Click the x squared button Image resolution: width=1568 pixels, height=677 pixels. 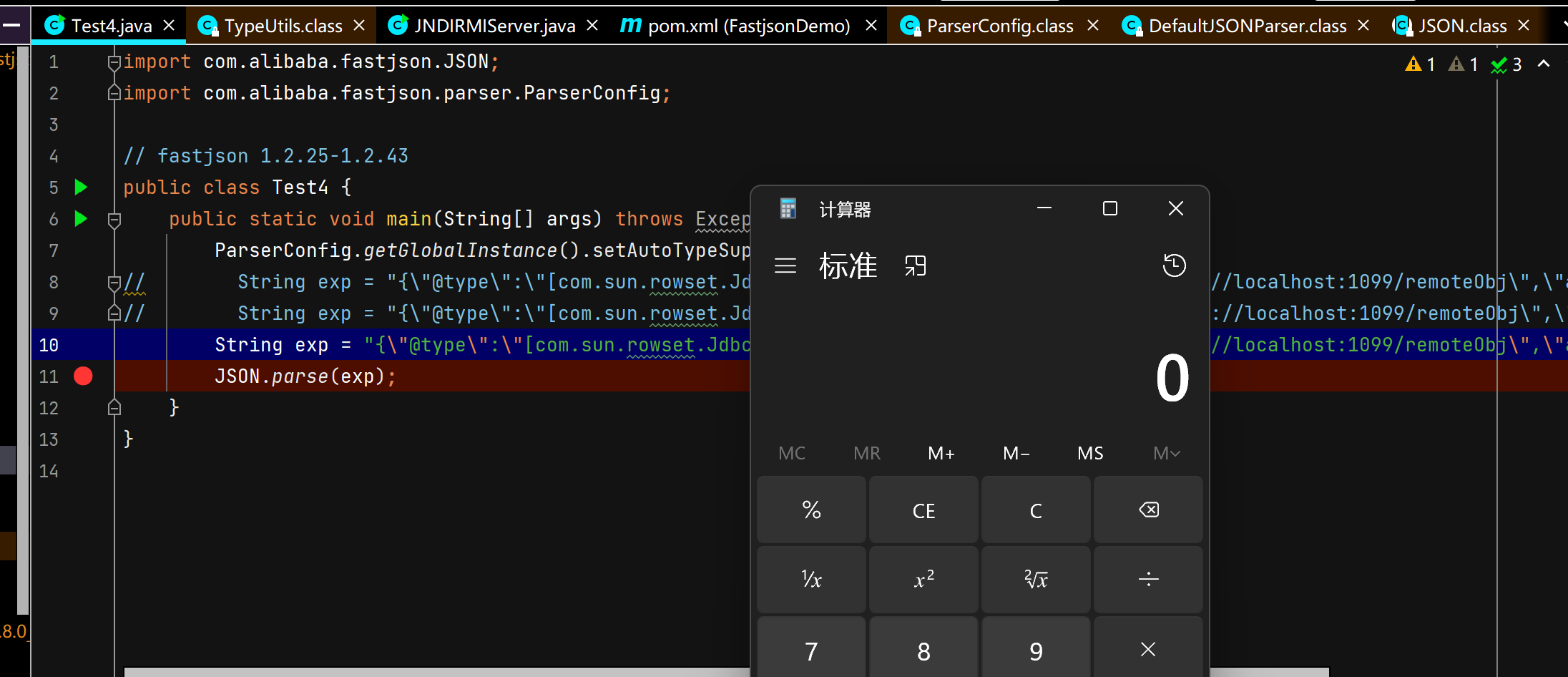click(923, 580)
